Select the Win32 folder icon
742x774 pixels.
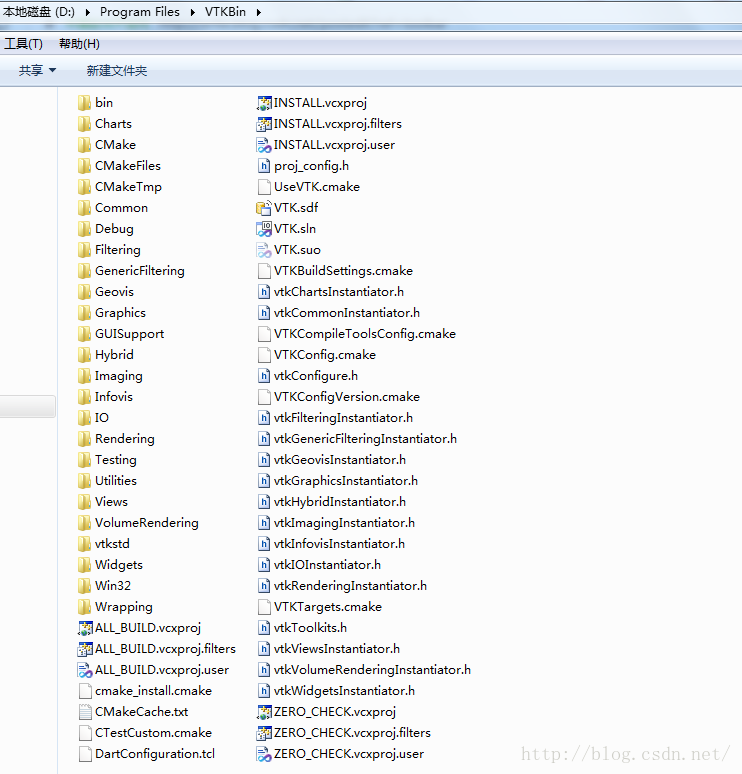[84, 586]
